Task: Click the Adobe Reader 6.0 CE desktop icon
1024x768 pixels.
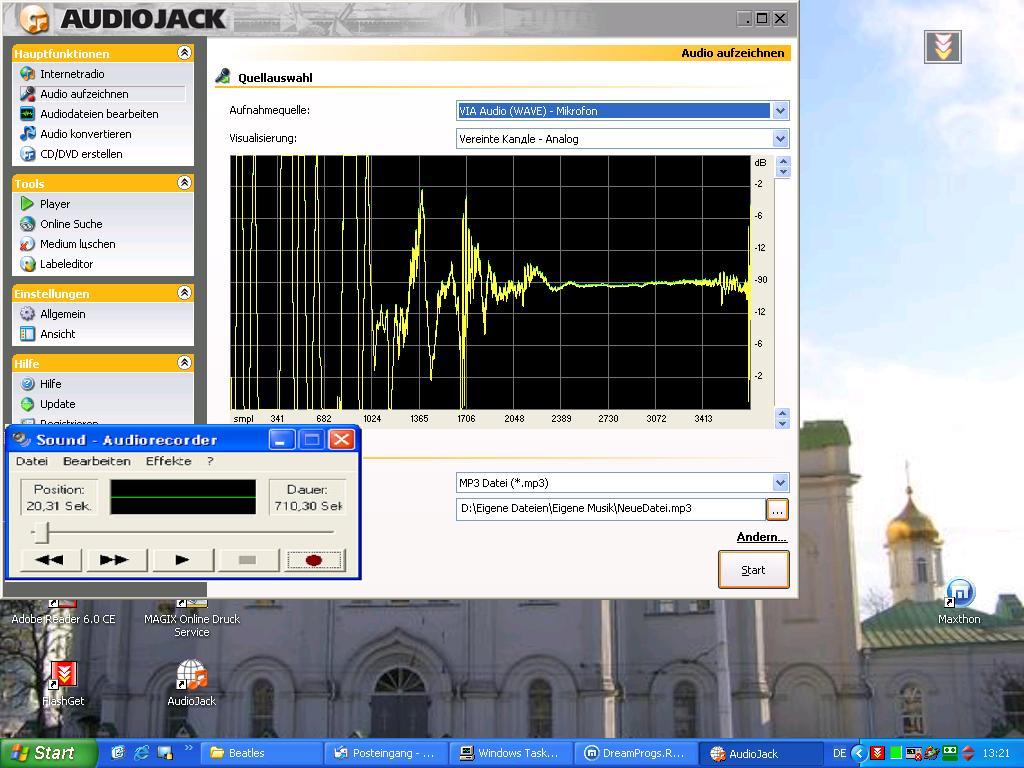Action: pyautogui.click(x=63, y=612)
